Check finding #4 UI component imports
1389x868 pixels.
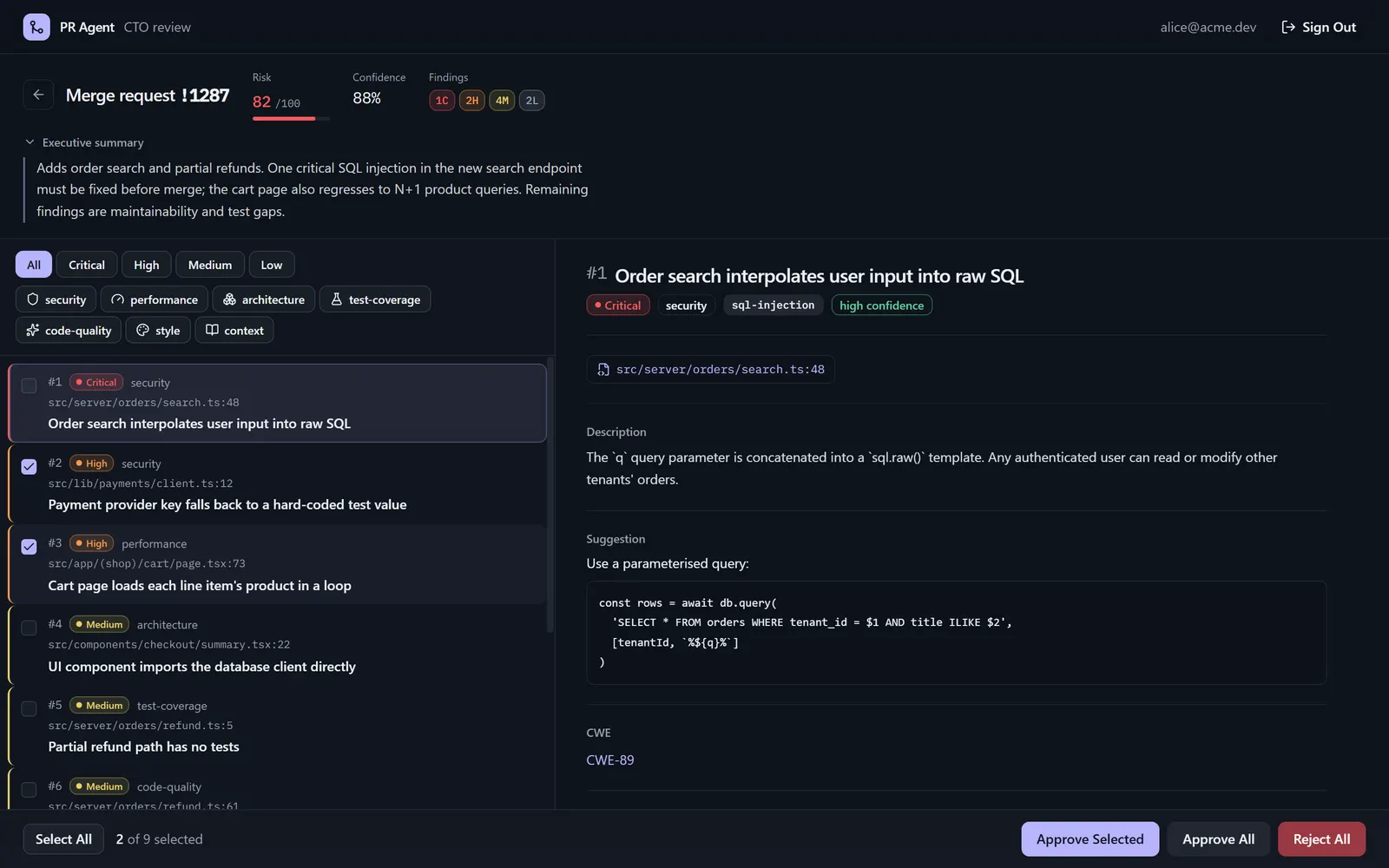(29, 628)
